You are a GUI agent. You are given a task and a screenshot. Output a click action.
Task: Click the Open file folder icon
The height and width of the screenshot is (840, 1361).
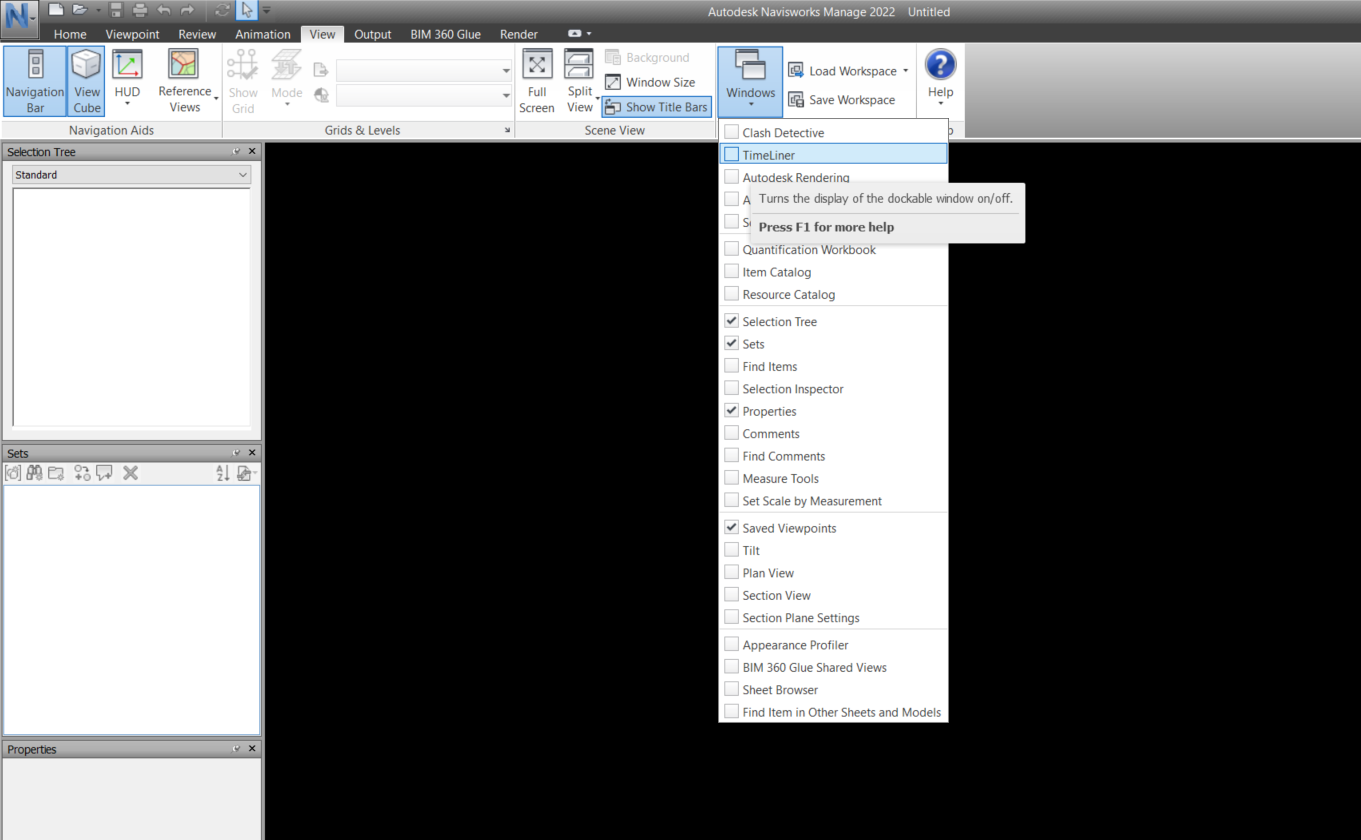[79, 11]
